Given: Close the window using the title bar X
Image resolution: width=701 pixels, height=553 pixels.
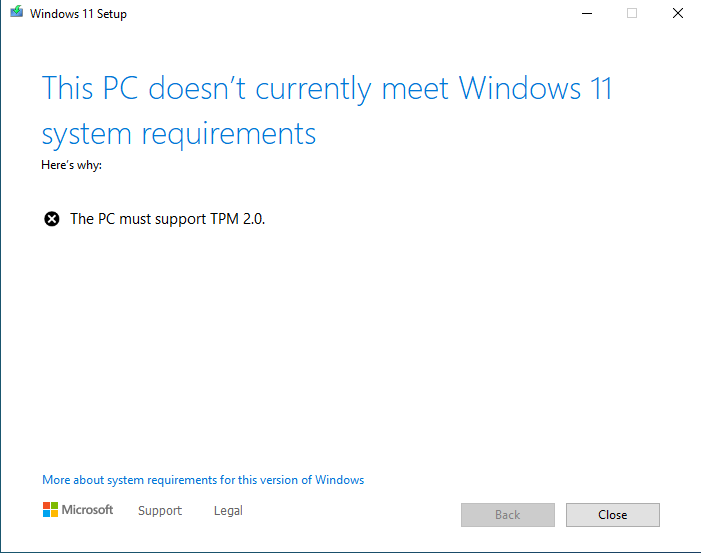Looking at the screenshot, I should [678, 13].
